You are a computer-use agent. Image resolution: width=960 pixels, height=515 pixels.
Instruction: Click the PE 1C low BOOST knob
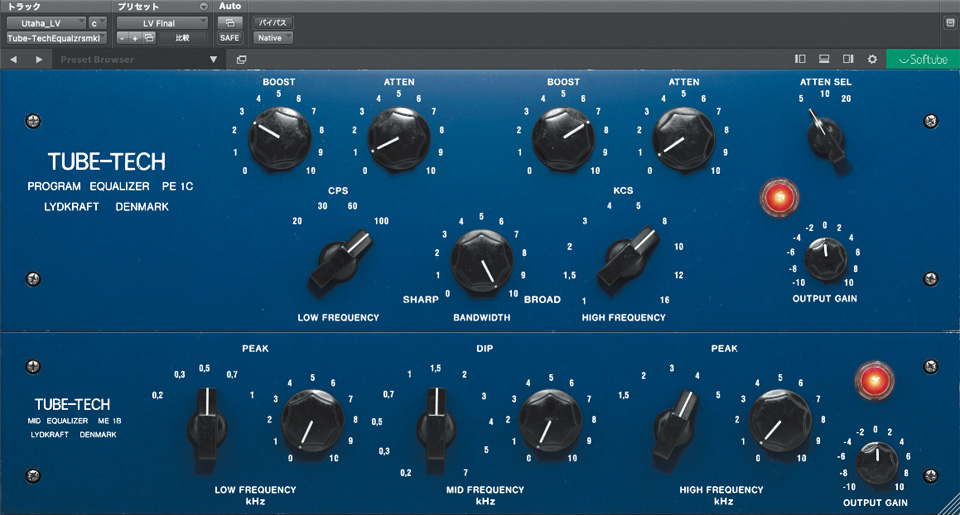tap(279, 138)
